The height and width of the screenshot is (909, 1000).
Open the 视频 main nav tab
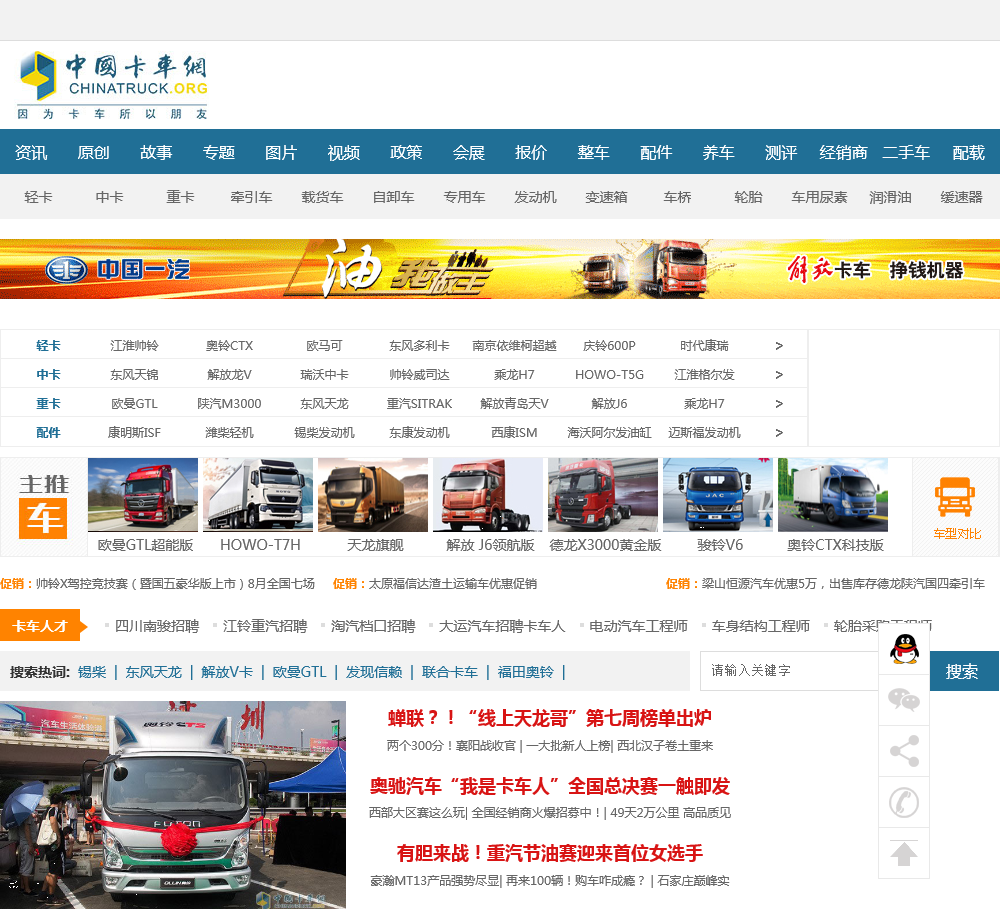344,152
